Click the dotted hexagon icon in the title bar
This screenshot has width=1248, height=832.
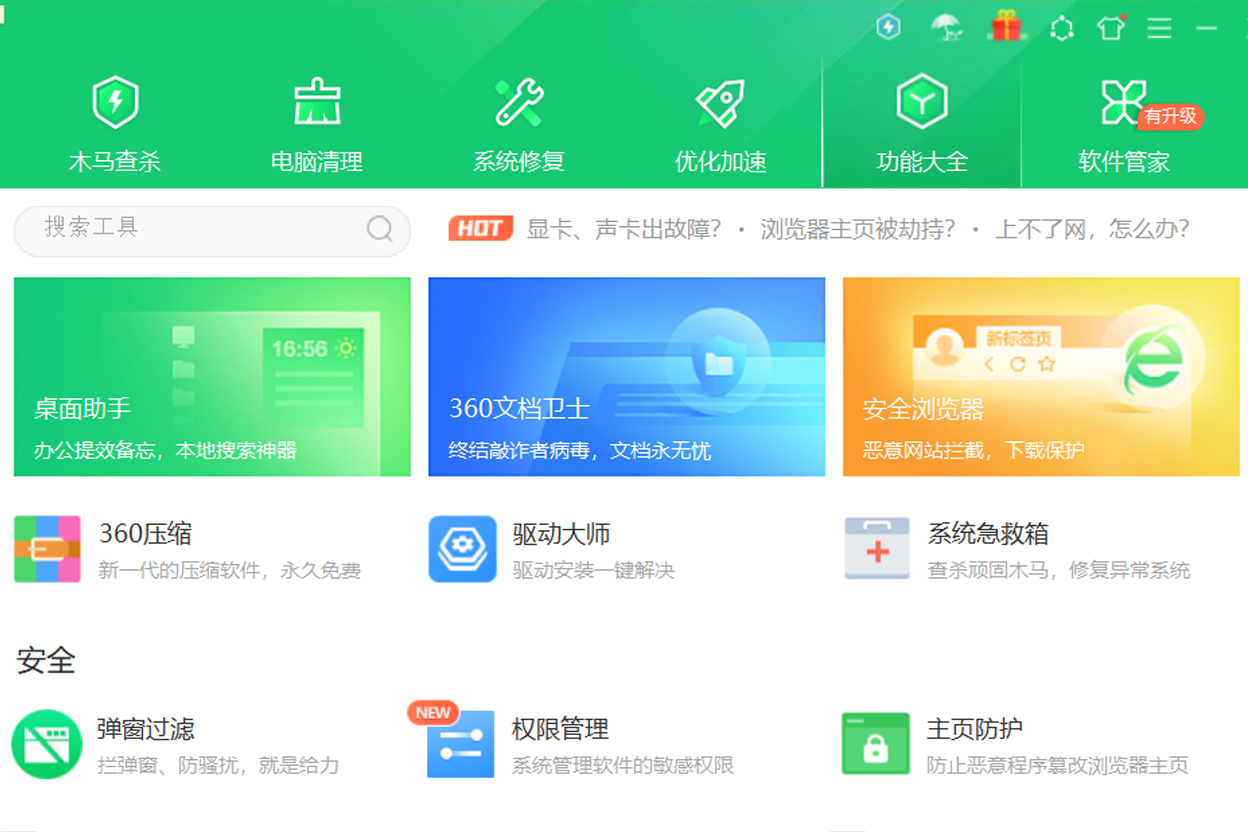click(x=1062, y=28)
